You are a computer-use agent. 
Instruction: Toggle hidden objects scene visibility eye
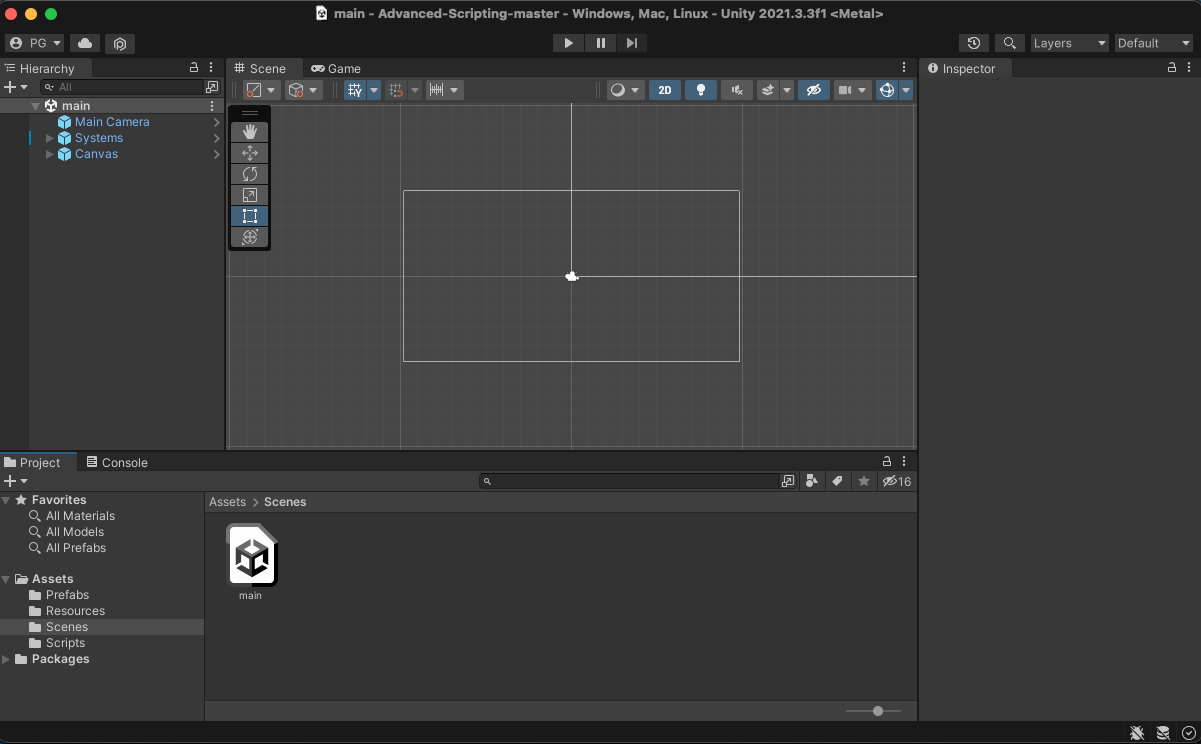pyautogui.click(x=814, y=90)
